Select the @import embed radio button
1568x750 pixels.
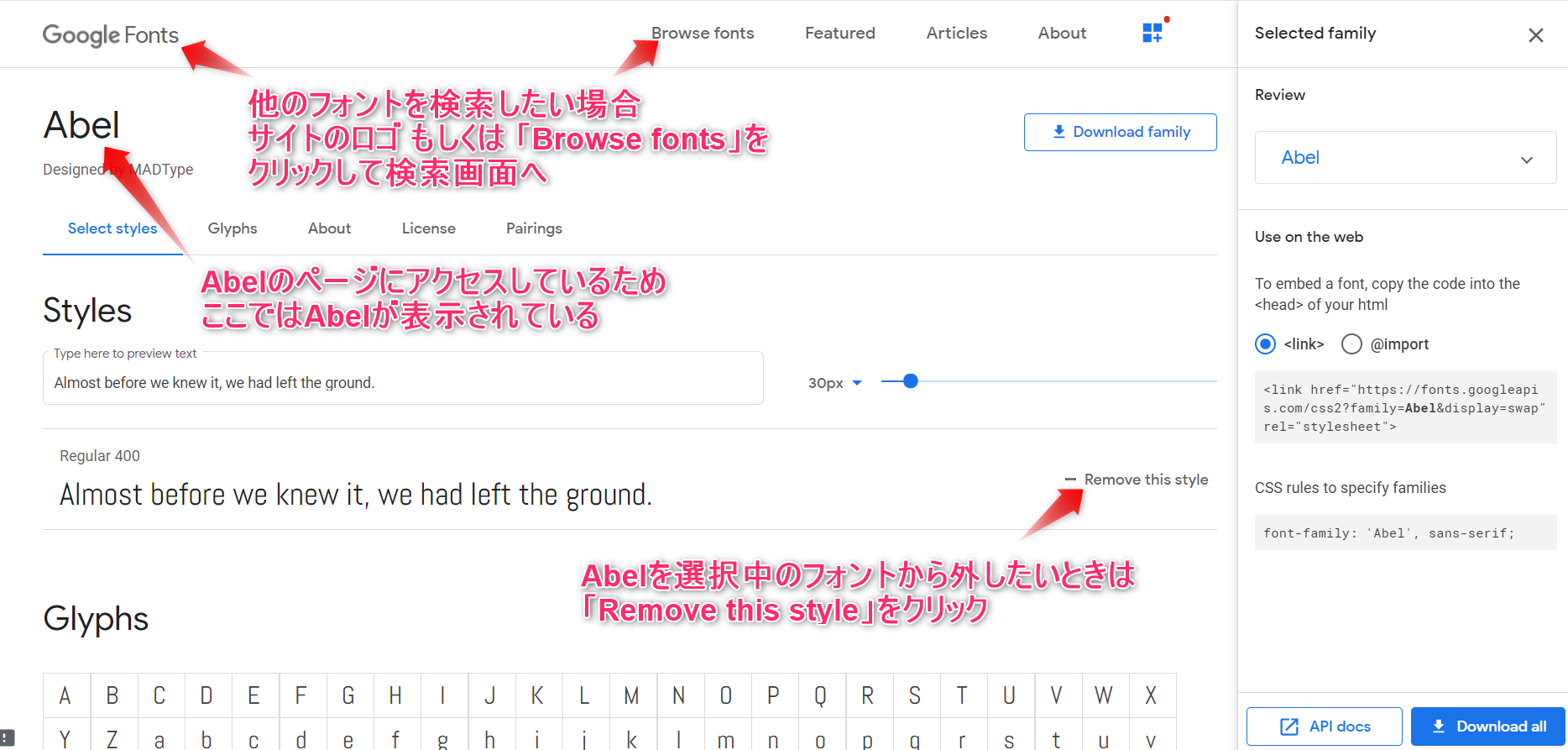[x=1351, y=344]
